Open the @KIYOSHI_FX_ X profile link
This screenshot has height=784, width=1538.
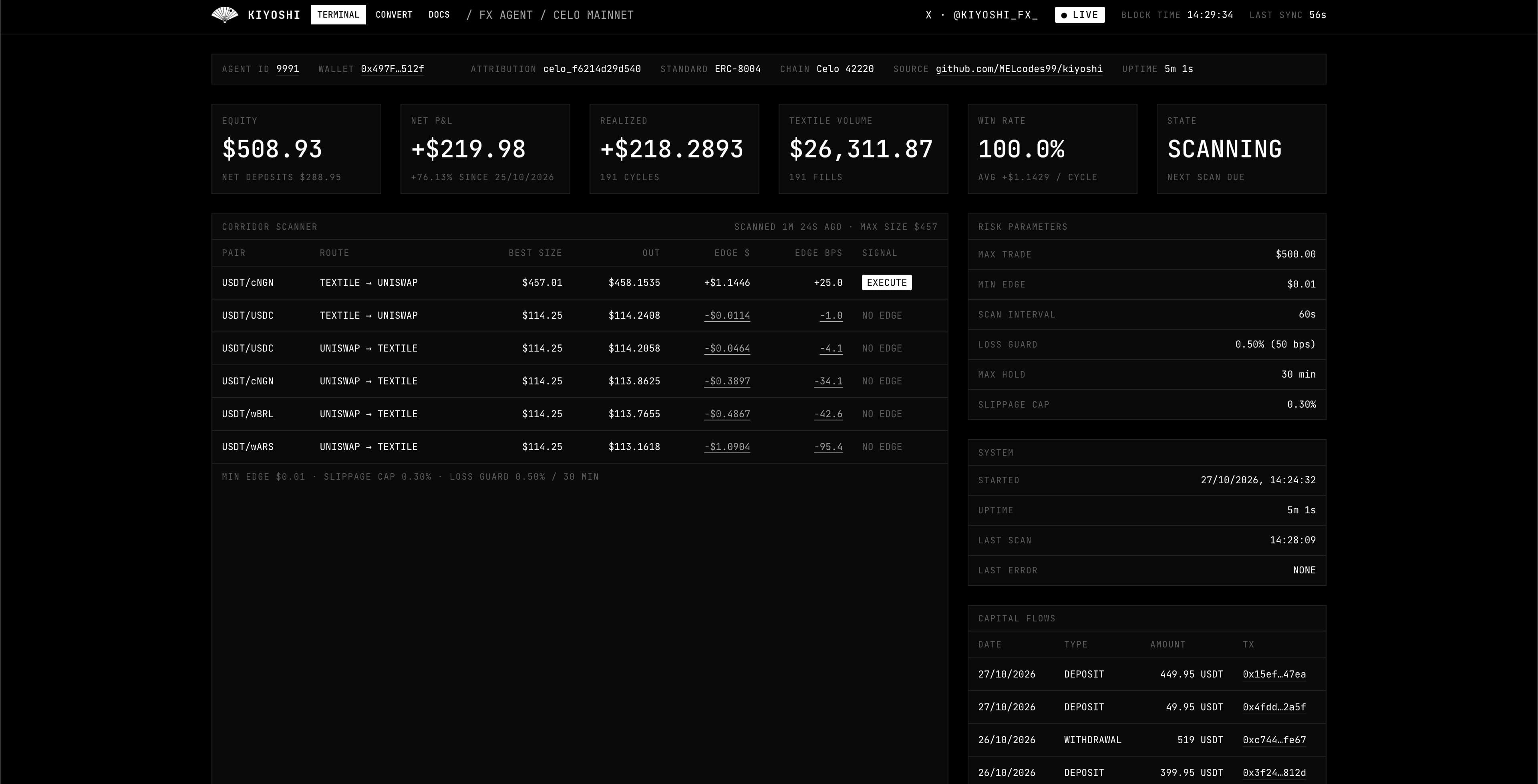pyautogui.click(x=982, y=15)
